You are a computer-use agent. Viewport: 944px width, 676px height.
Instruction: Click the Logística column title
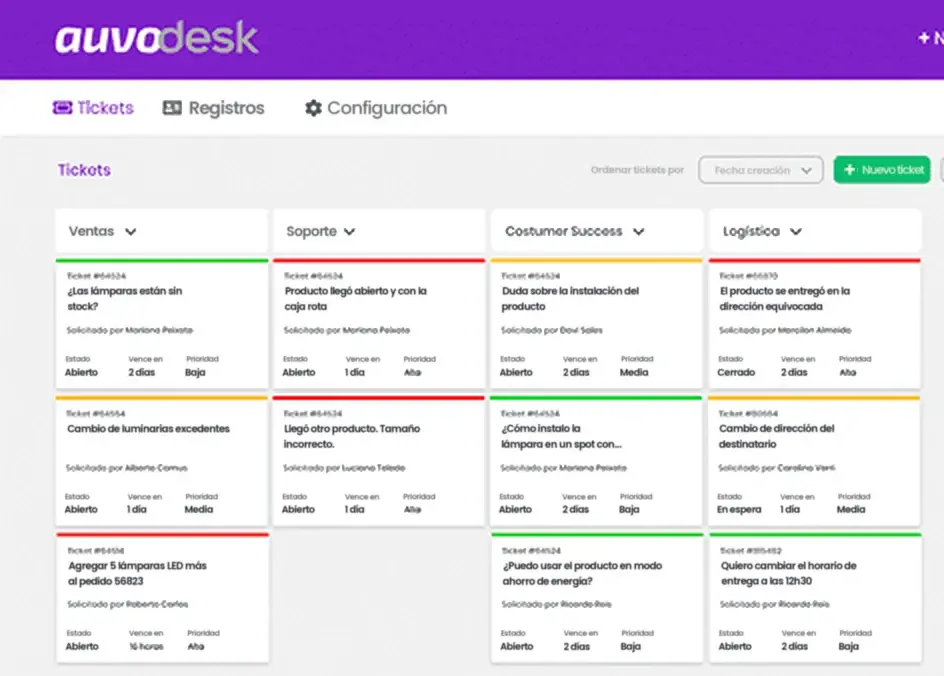(x=751, y=232)
